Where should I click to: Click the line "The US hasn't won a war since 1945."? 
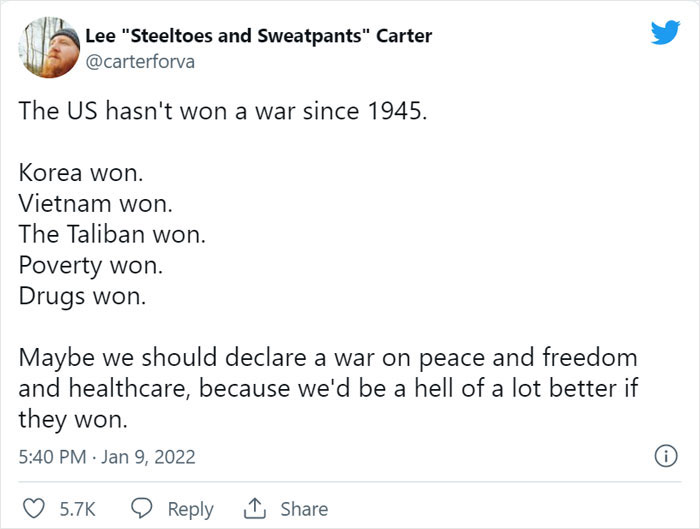pyautogui.click(x=223, y=110)
